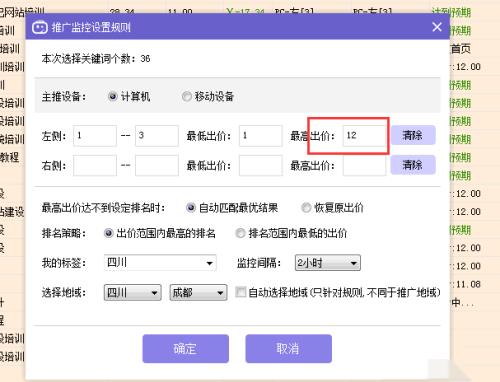This screenshot has height=382, width=500.
Task: Focus the 右侧 end rank input field
Action: tap(157, 165)
